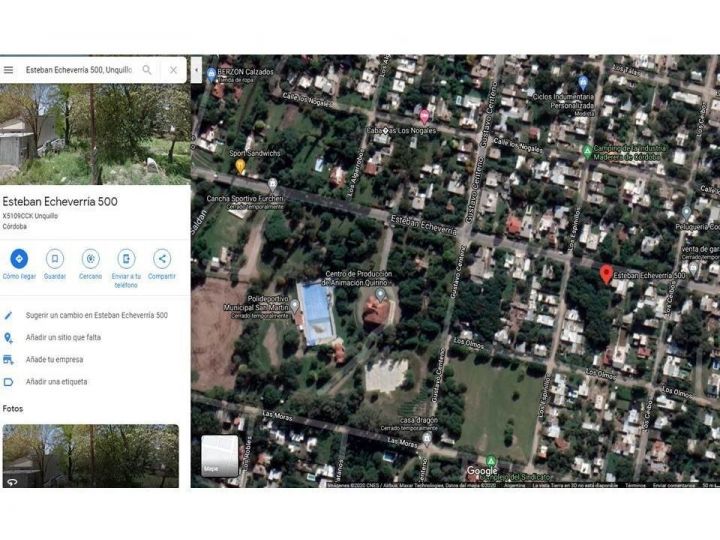Viewport: 720px width, 540px height.
Task: Click the Polideportivo Municipal San Martín marker
Action: click(x=295, y=305)
